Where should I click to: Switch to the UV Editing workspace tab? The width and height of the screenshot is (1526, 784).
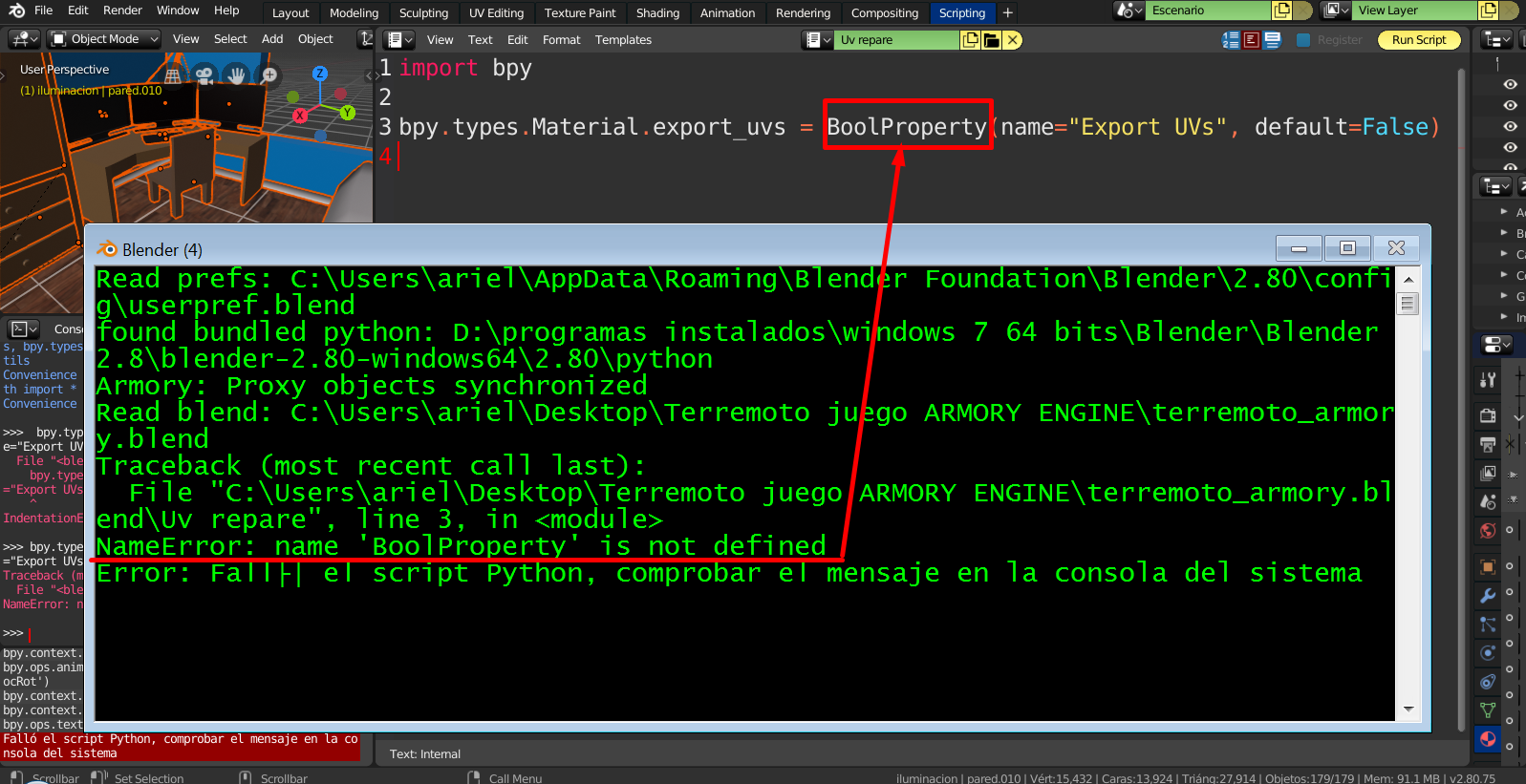point(497,12)
